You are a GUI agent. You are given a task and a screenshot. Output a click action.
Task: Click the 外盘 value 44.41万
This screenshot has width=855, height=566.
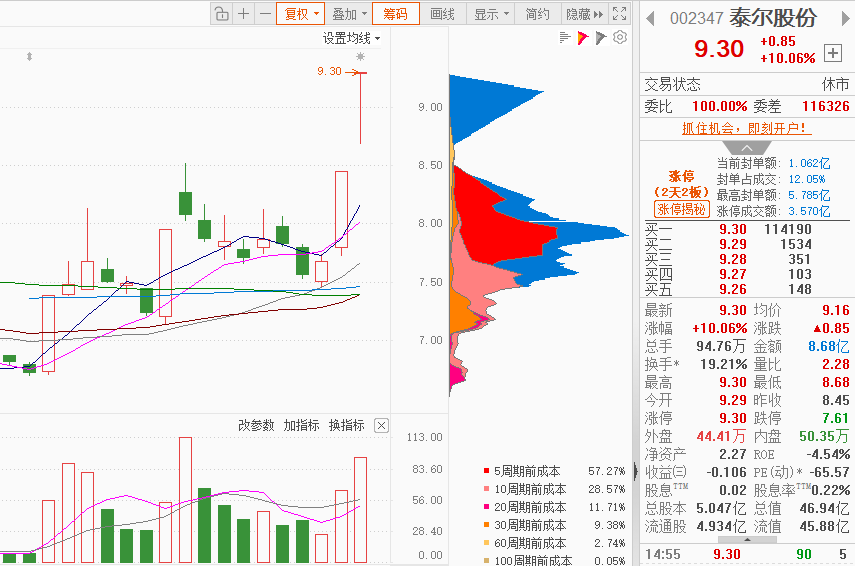click(721, 436)
